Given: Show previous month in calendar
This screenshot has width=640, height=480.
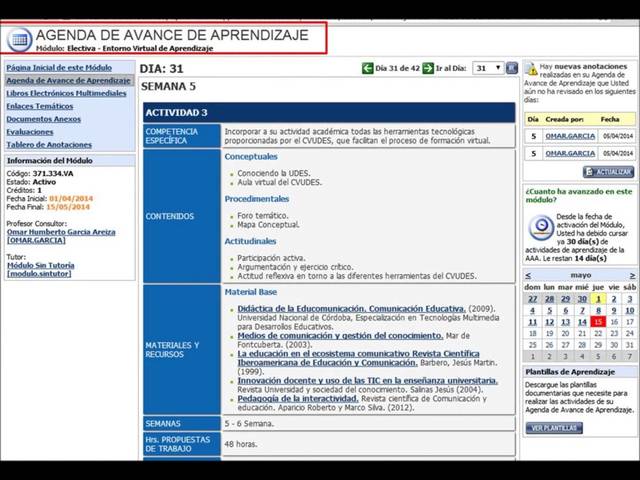Looking at the screenshot, I should tap(528, 276).
